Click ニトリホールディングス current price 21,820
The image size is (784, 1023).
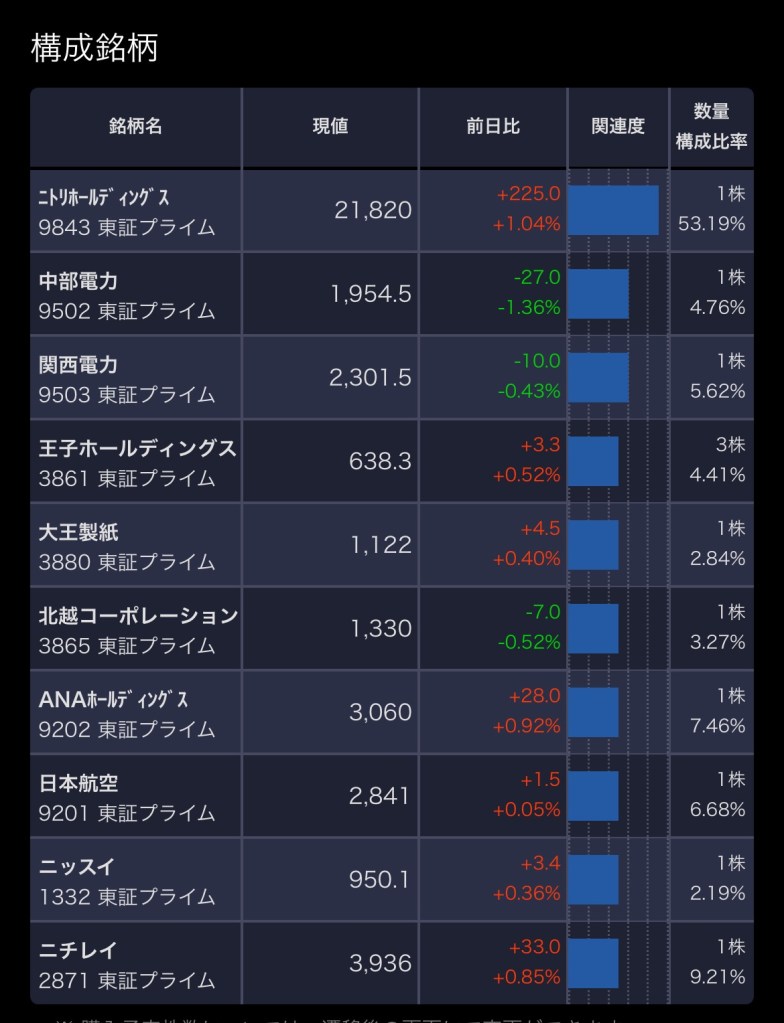point(373,210)
